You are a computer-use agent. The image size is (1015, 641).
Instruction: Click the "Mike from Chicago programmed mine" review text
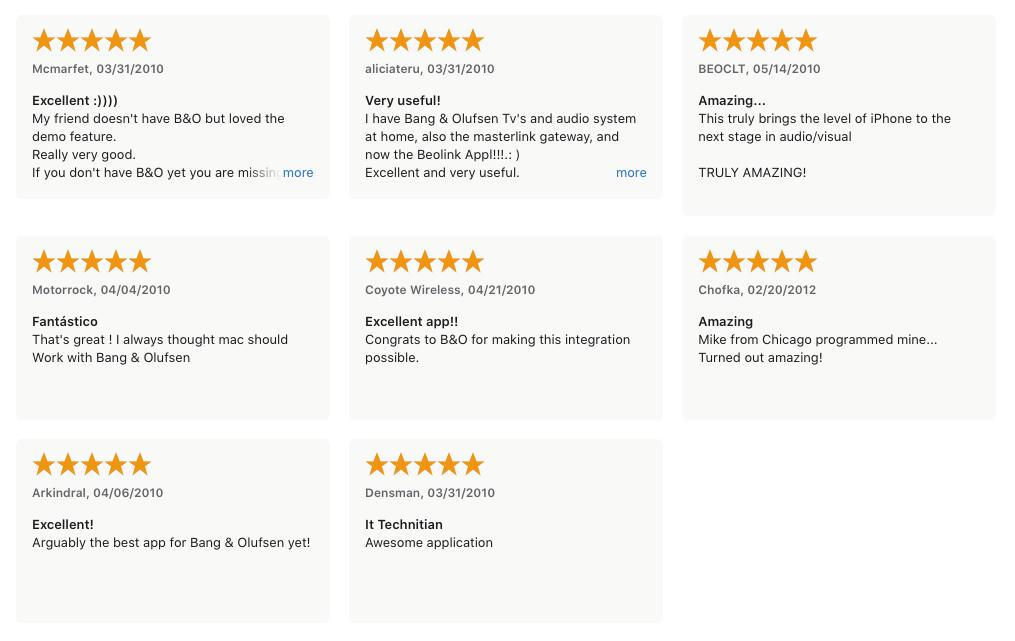pos(817,340)
